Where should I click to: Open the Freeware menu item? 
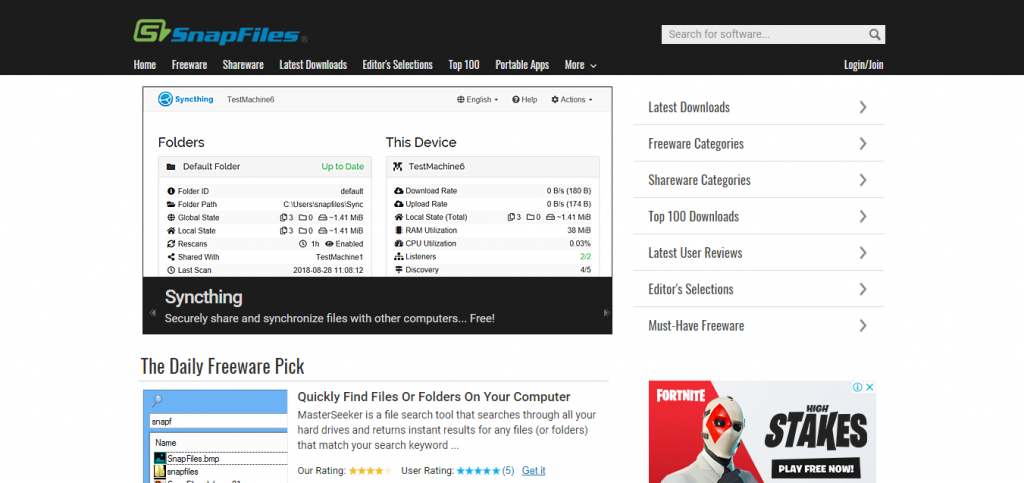pyautogui.click(x=189, y=65)
